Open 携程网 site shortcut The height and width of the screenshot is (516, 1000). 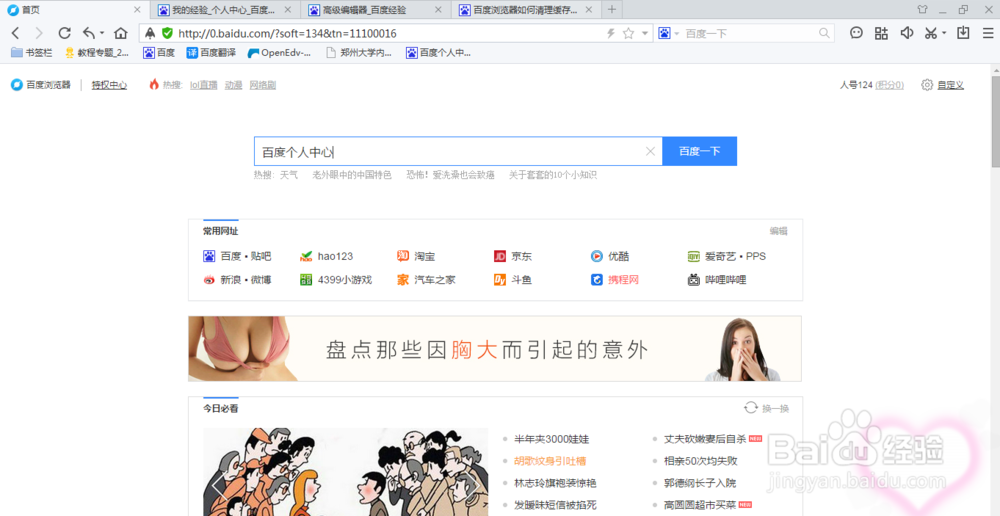coord(615,279)
